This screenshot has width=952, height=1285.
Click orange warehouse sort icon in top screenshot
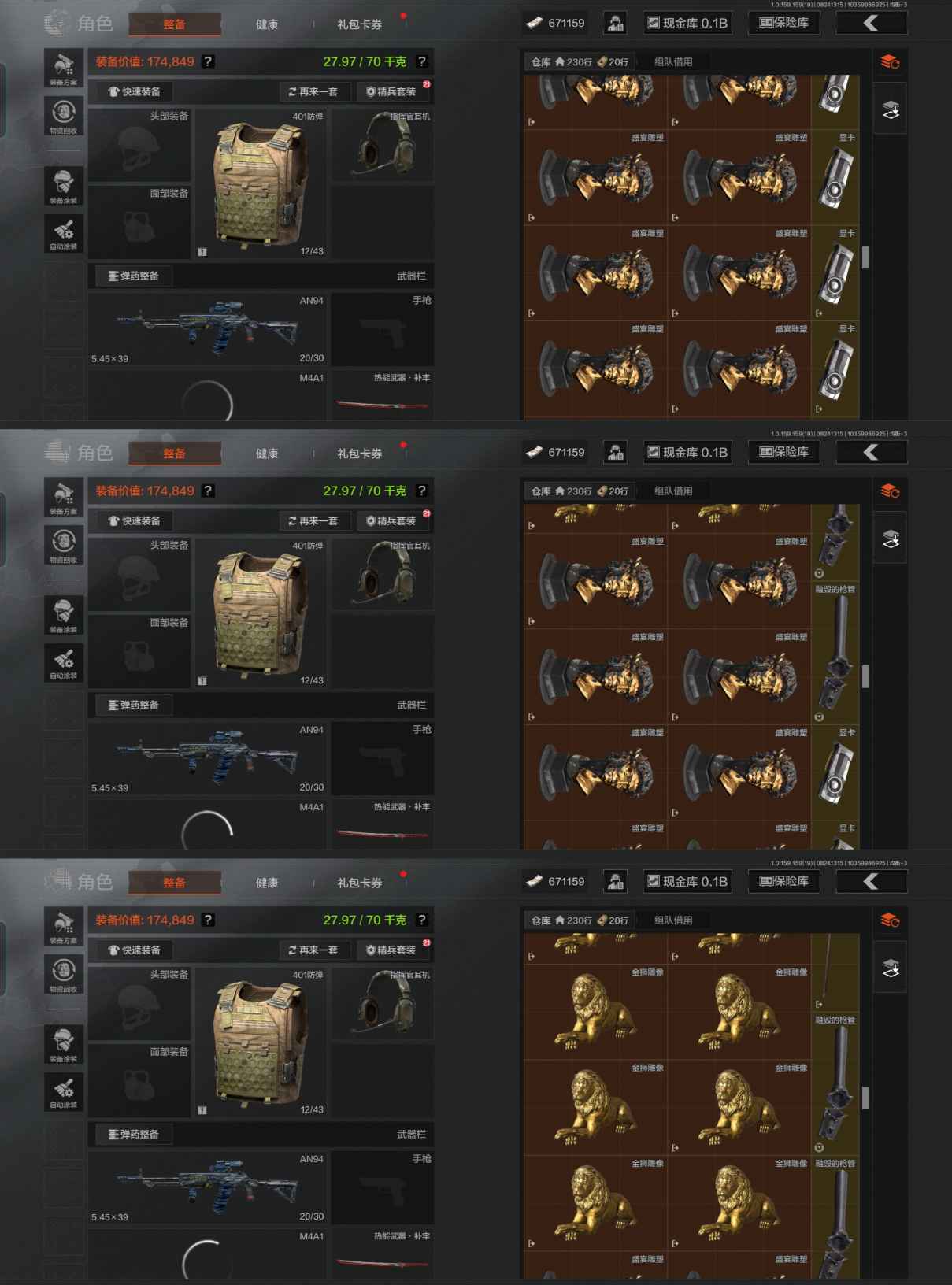pyautogui.click(x=890, y=62)
